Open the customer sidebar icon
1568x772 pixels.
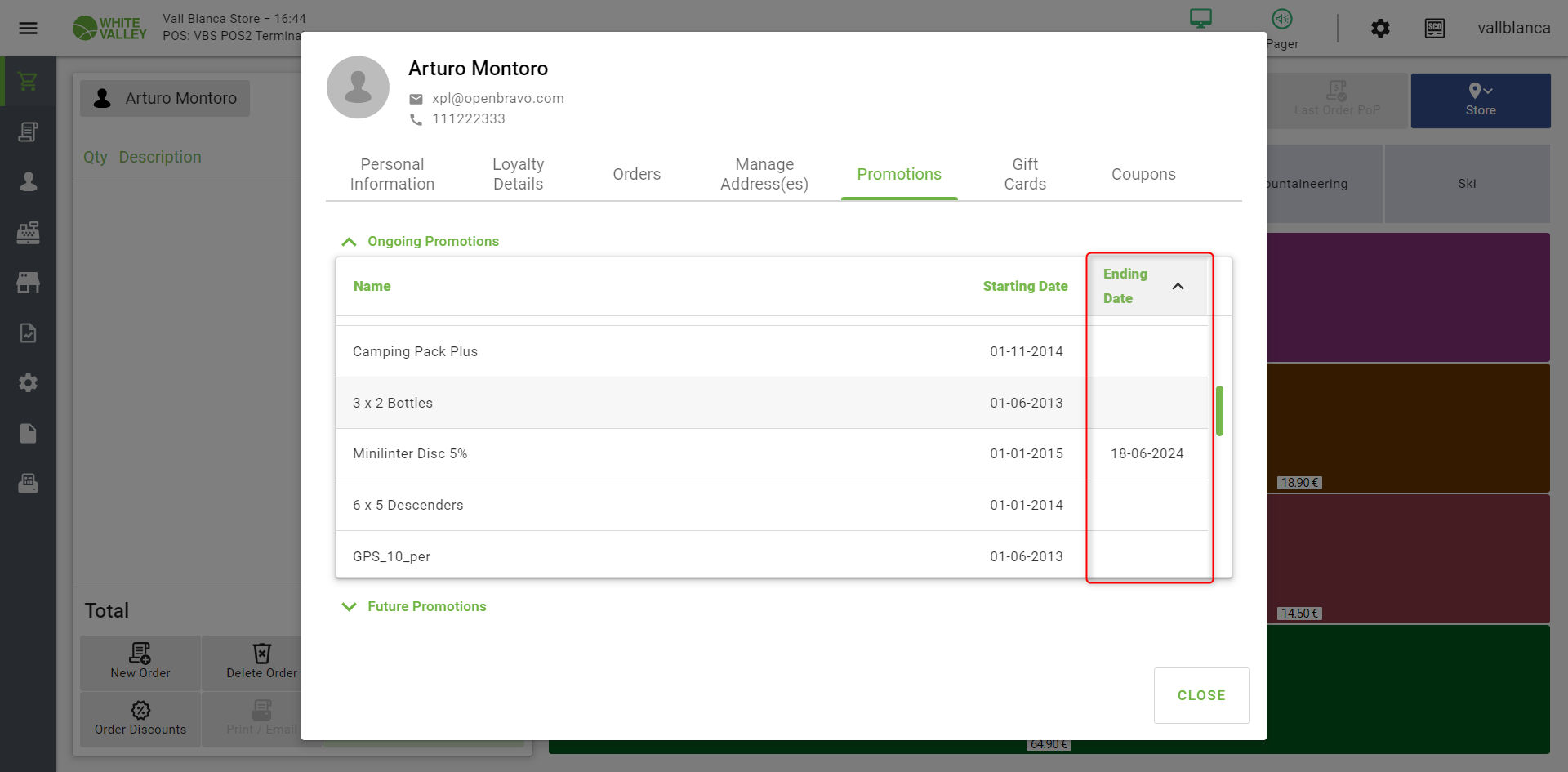[28, 181]
